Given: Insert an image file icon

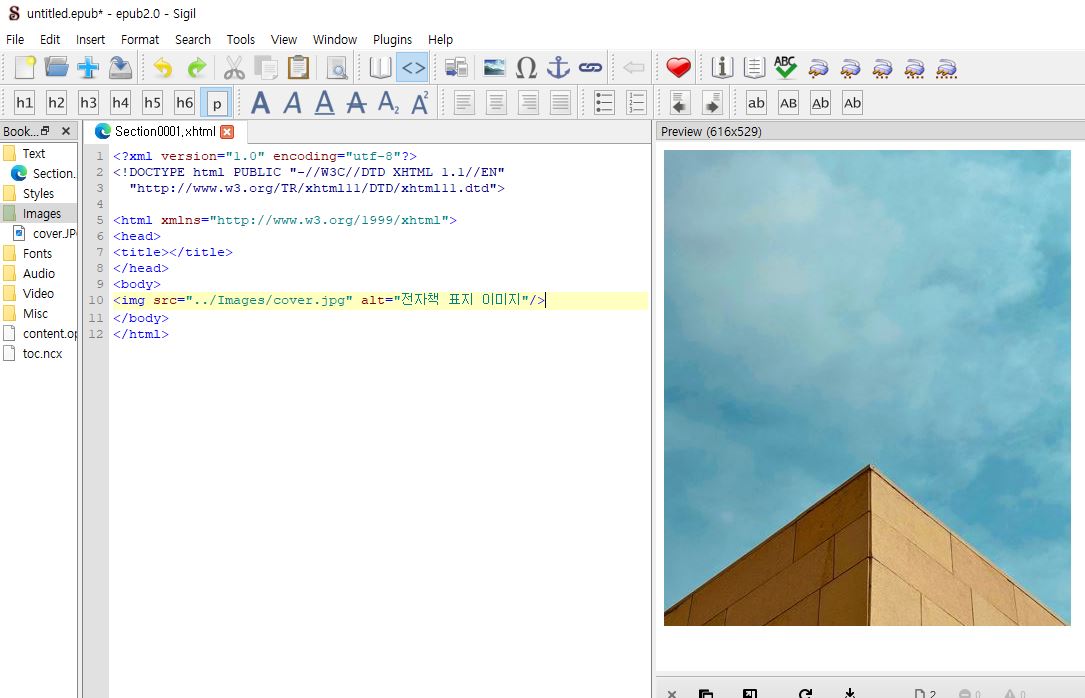Looking at the screenshot, I should tap(494, 68).
